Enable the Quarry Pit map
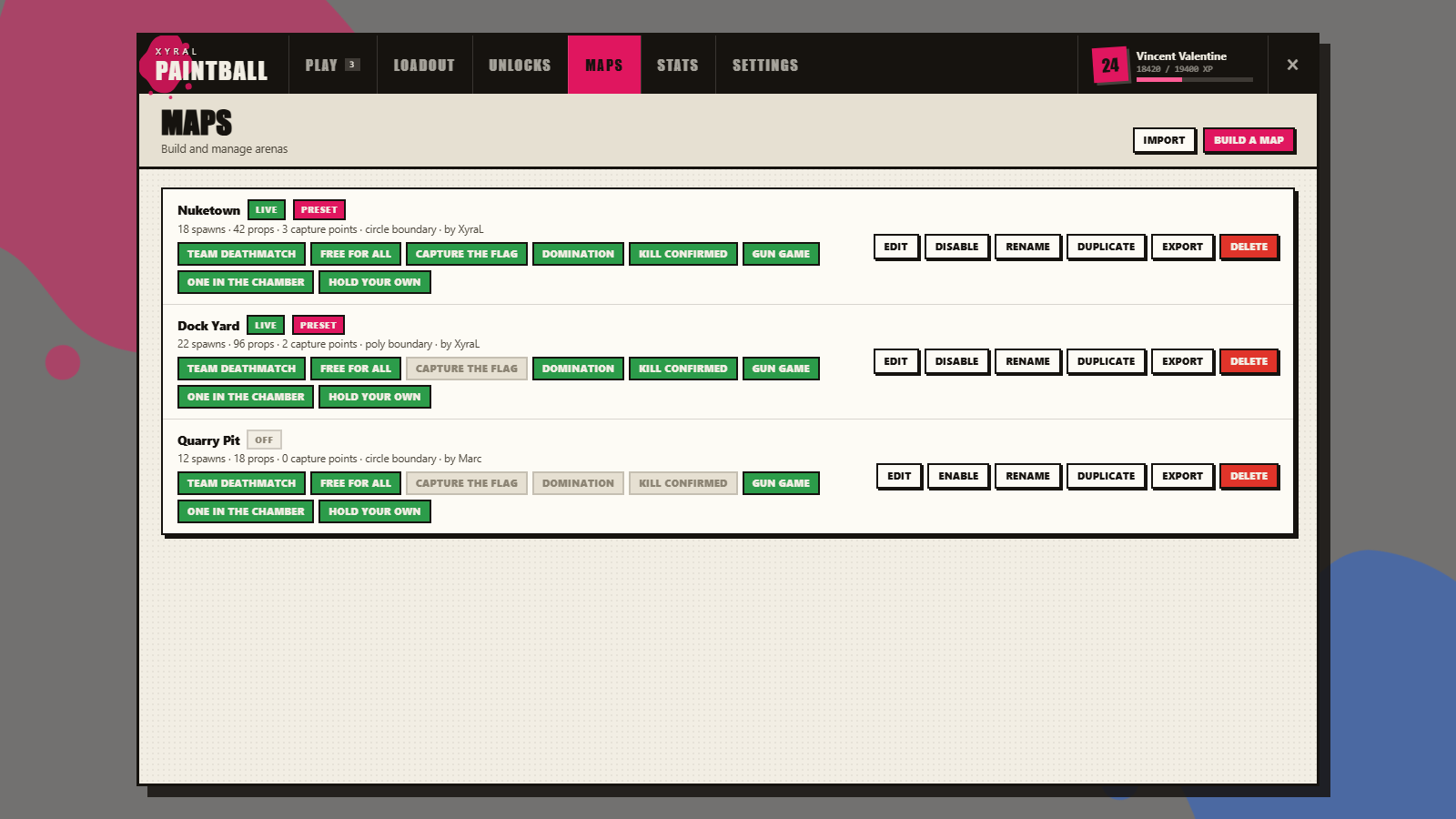The image size is (1456, 819). click(958, 476)
